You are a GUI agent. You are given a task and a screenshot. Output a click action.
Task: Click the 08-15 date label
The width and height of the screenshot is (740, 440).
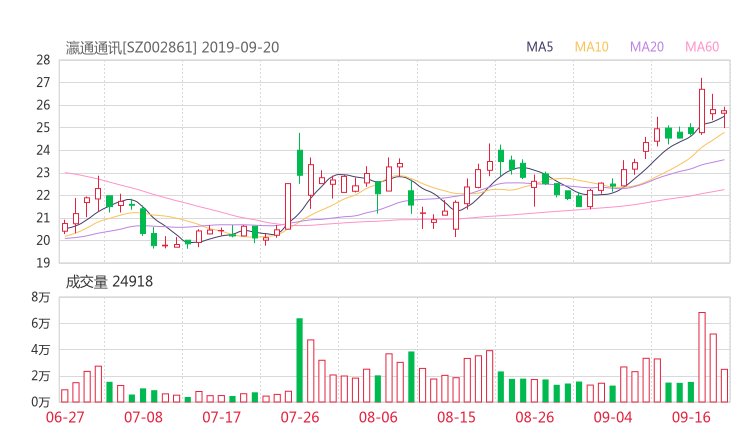click(x=456, y=417)
